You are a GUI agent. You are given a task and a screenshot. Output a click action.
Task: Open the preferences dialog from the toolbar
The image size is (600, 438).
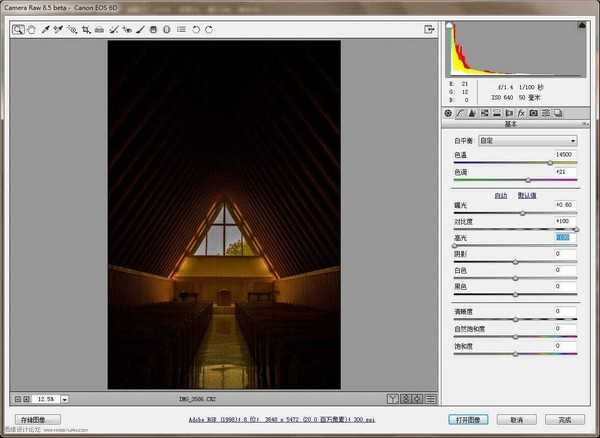pos(180,30)
